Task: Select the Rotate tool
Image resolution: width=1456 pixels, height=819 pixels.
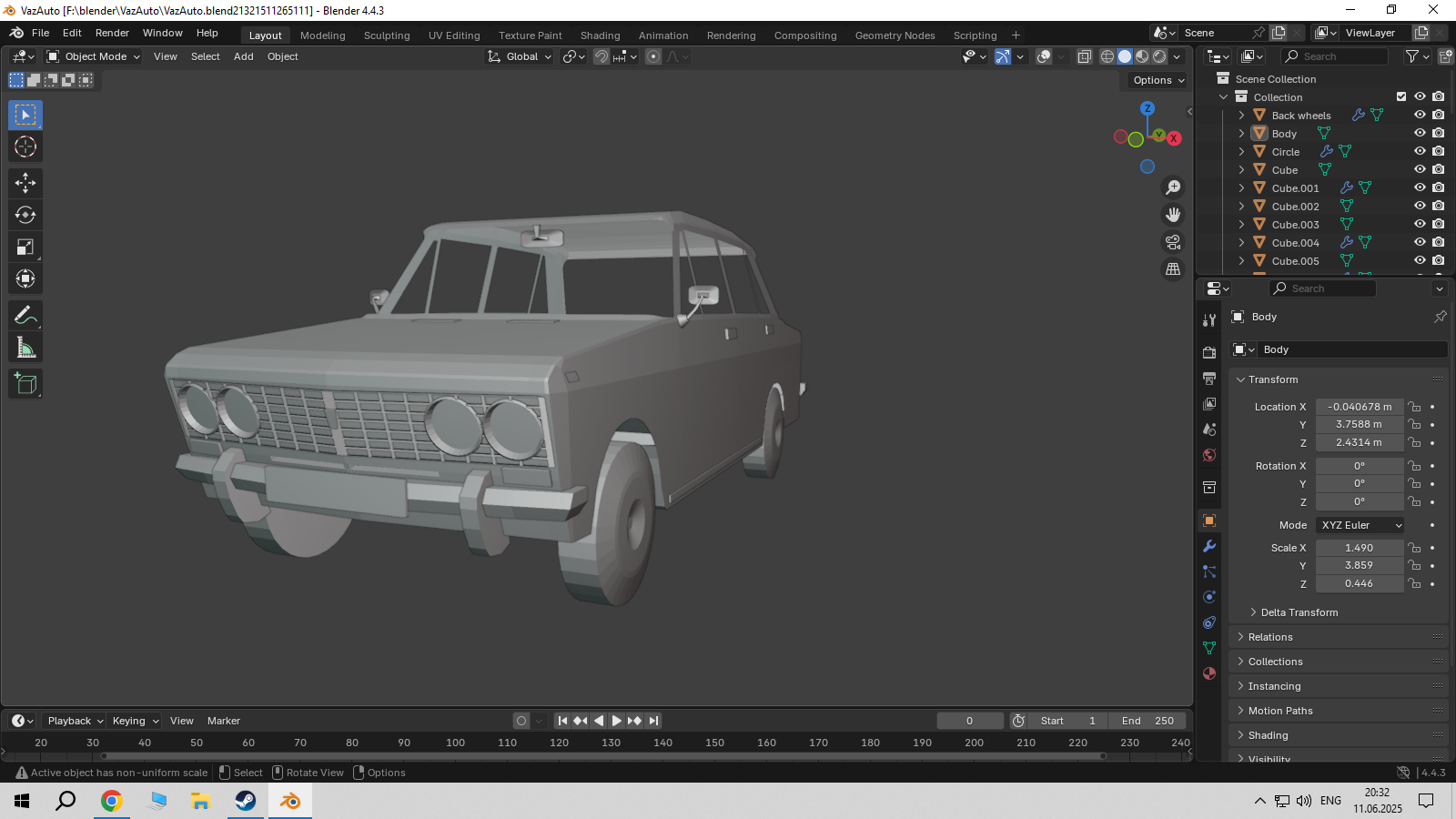Action: pos(25,215)
